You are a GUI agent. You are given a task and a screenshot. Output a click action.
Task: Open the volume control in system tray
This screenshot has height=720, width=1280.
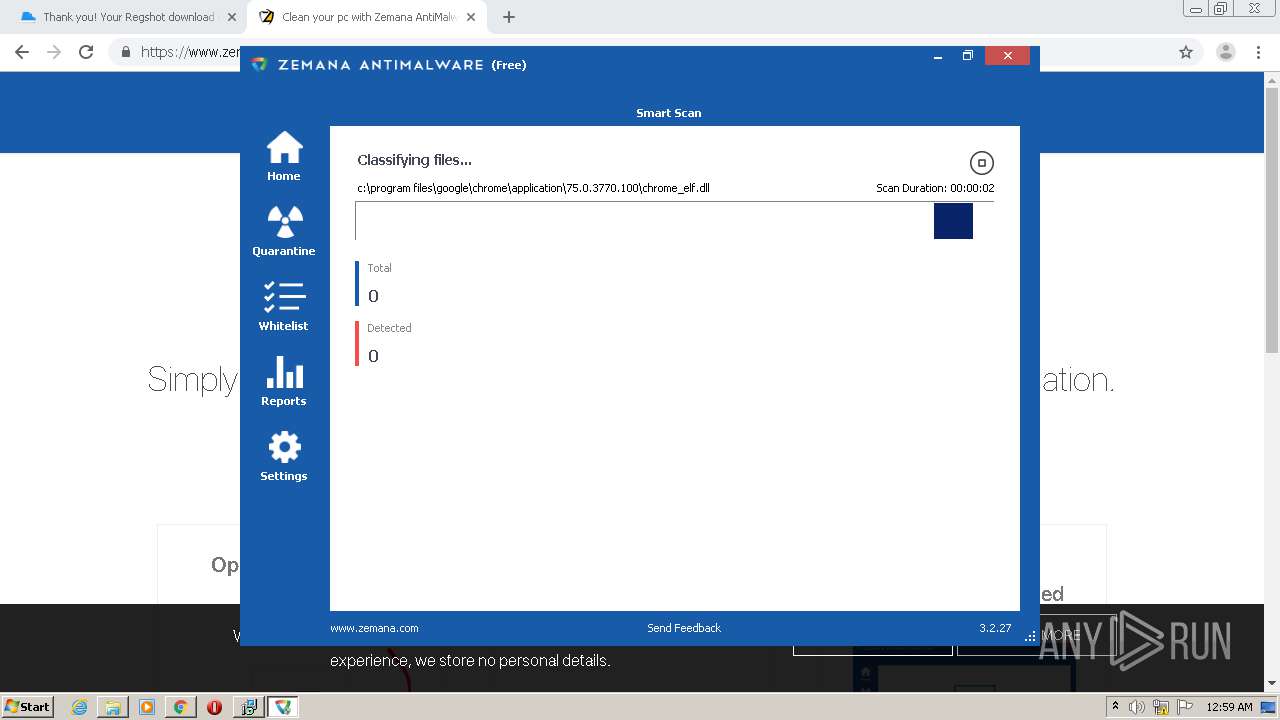pyautogui.click(x=1137, y=707)
